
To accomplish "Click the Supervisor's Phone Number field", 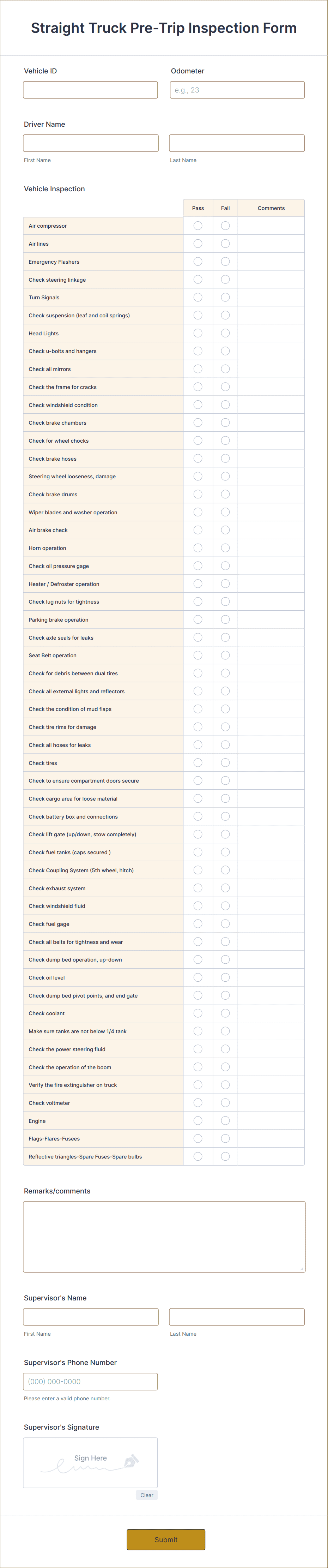I will pyautogui.click(x=90, y=1381).
